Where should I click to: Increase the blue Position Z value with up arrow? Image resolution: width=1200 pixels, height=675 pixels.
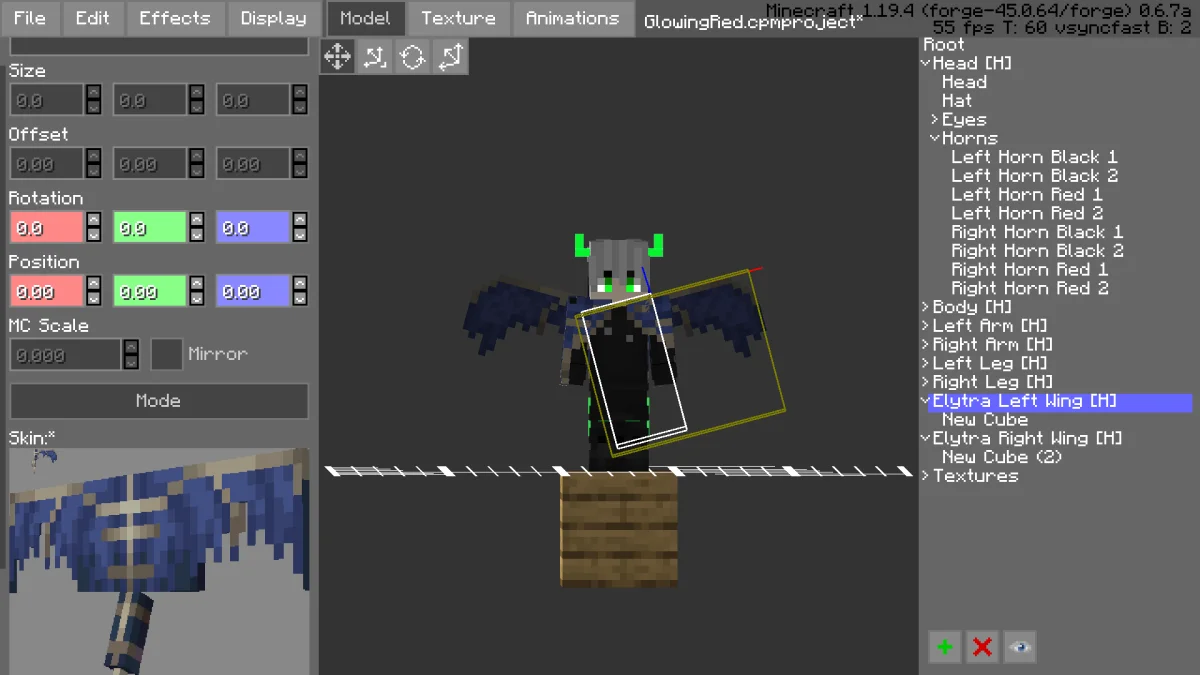300,284
